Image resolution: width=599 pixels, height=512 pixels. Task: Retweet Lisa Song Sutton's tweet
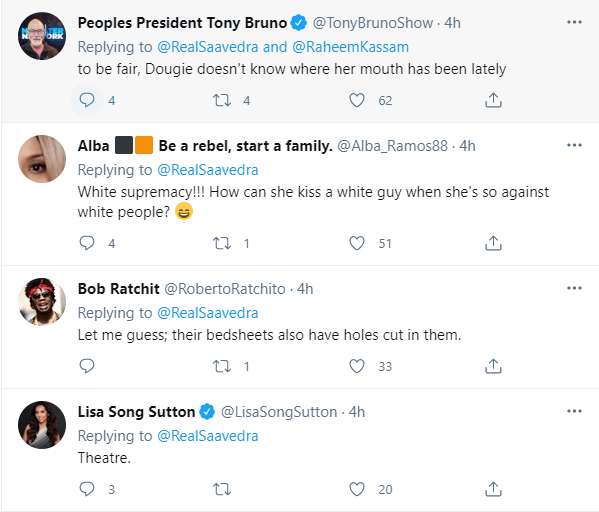pyautogui.click(x=222, y=489)
